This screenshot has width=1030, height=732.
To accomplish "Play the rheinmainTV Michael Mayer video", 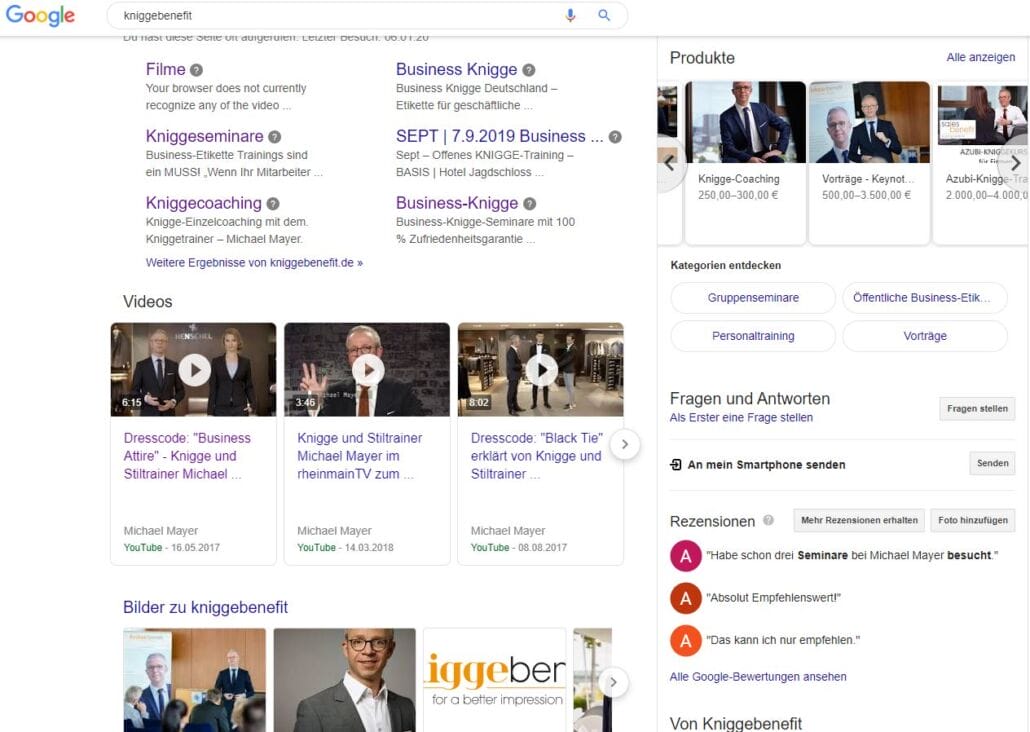I will (x=367, y=369).
